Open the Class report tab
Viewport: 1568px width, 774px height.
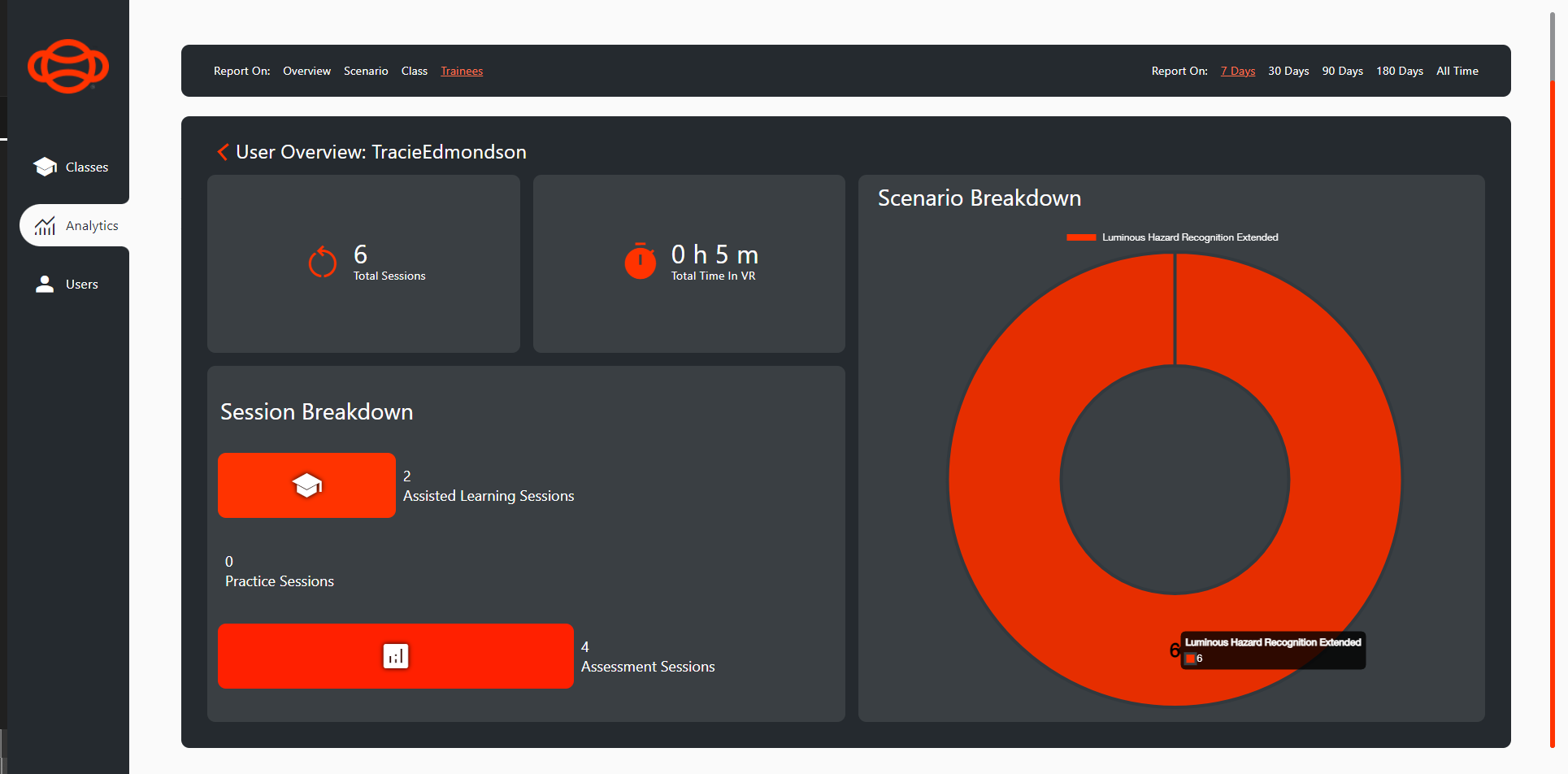(x=414, y=71)
